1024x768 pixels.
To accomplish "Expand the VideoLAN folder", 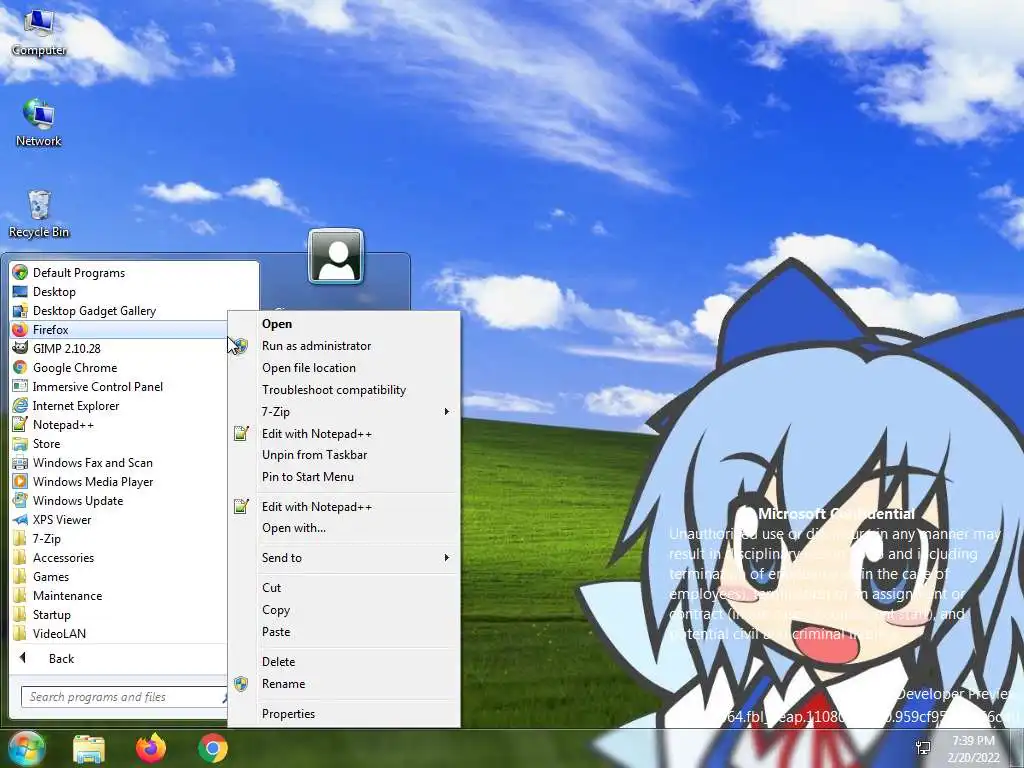I will (x=59, y=633).
